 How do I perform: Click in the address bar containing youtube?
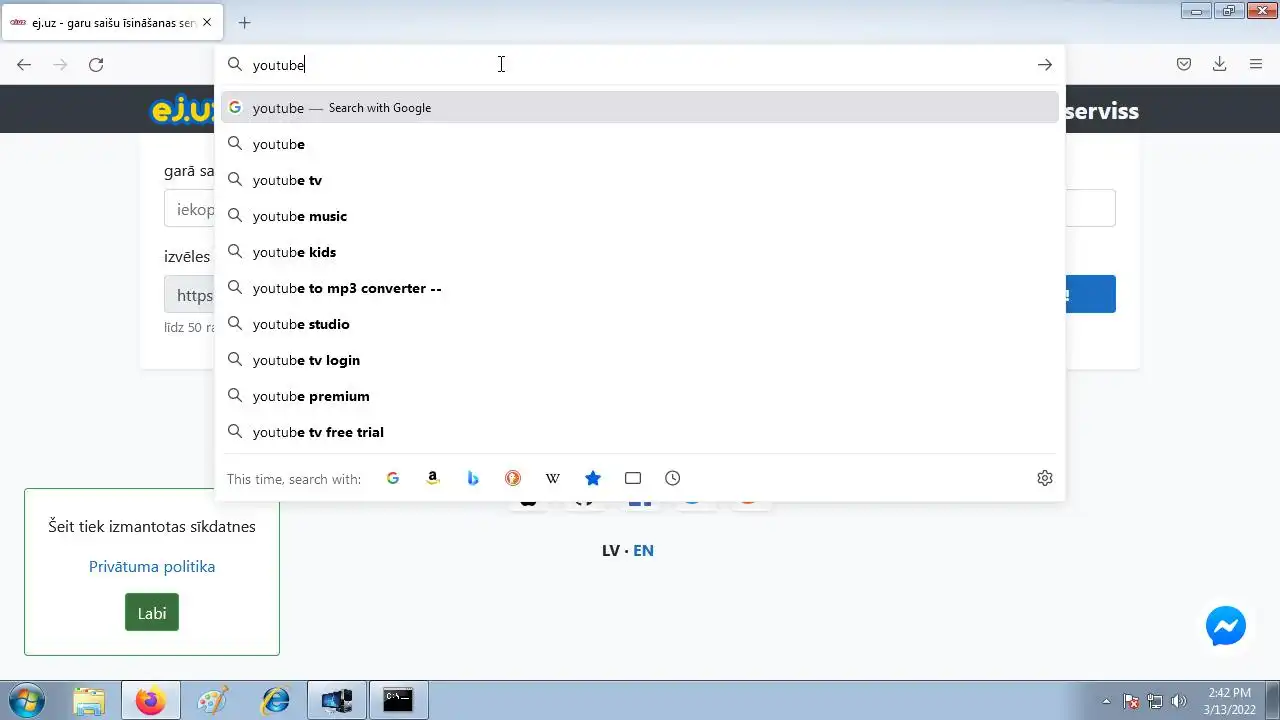pyautogui.click(x=640, y=65)
